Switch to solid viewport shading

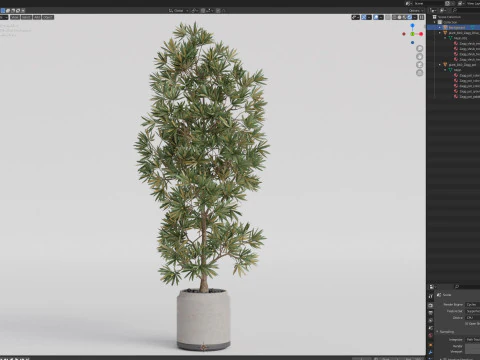pyautogui.click(x=400, y=17)
